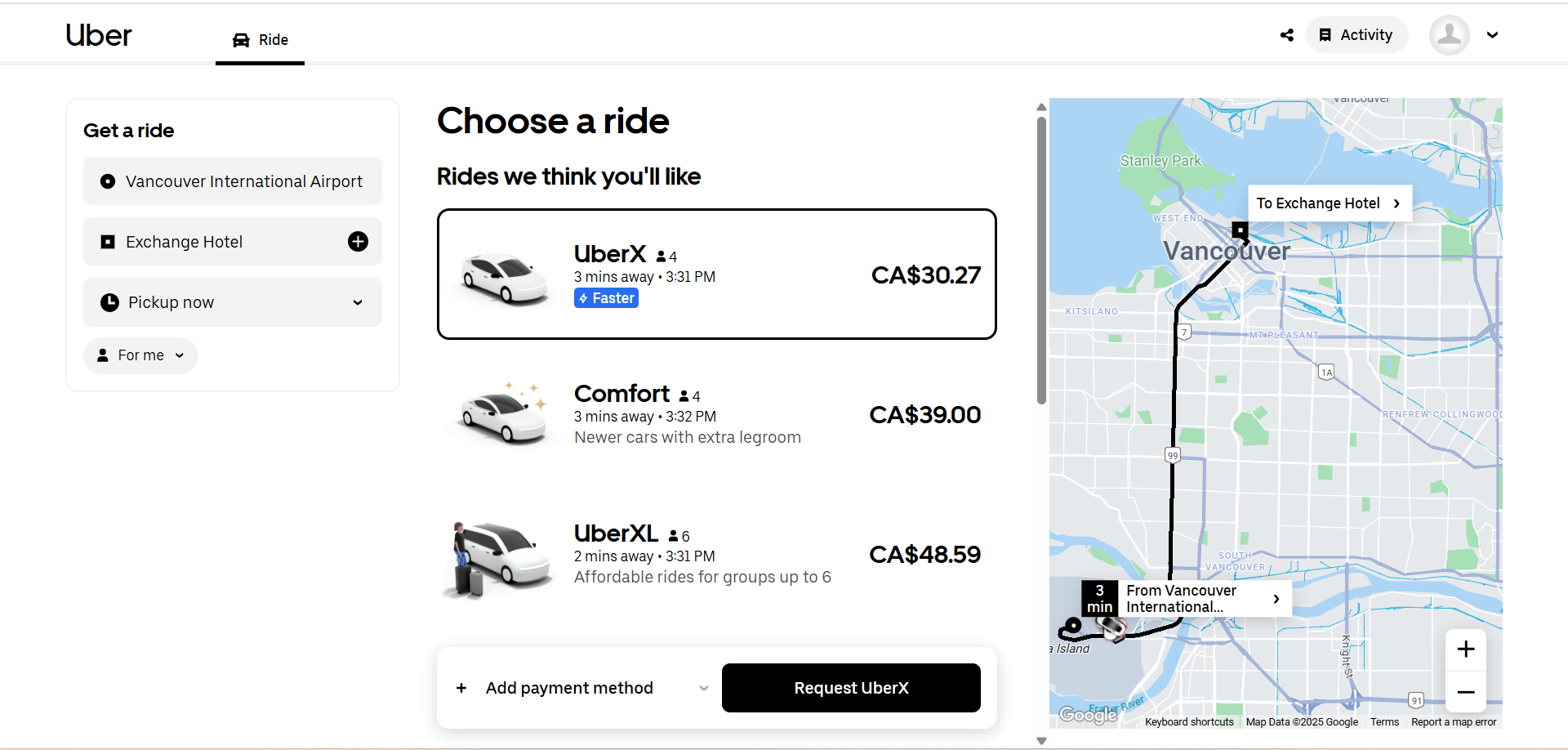
Task: Select the UberX ride option
Action: coord(716,275)
